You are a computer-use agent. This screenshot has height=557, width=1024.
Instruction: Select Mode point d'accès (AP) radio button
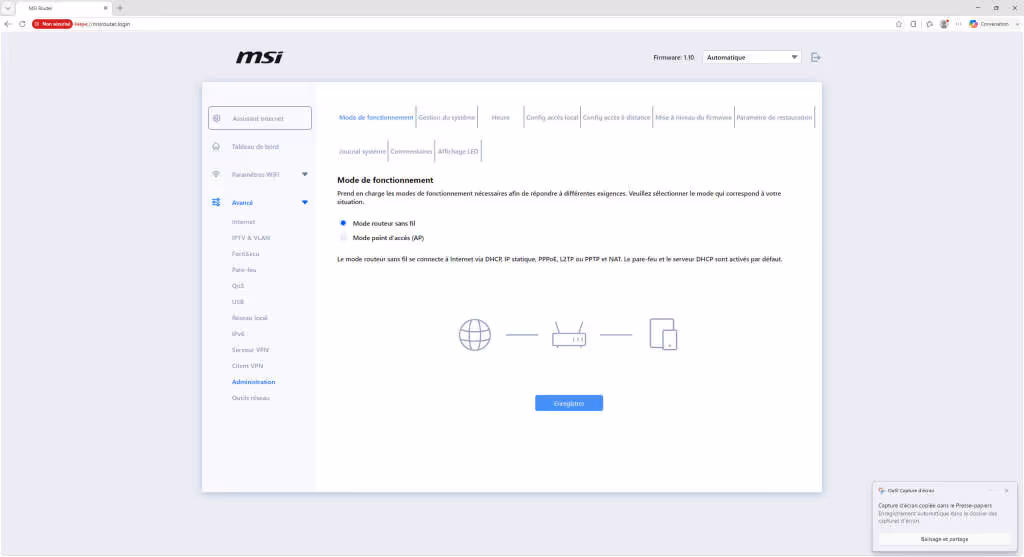[343, 238]
